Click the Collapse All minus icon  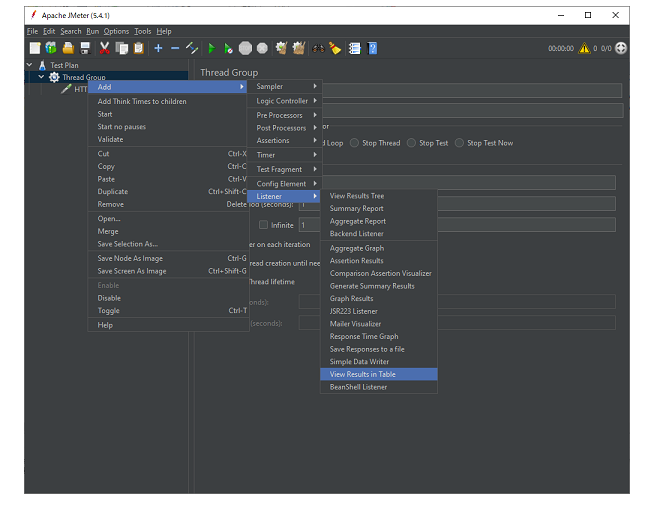175,48
